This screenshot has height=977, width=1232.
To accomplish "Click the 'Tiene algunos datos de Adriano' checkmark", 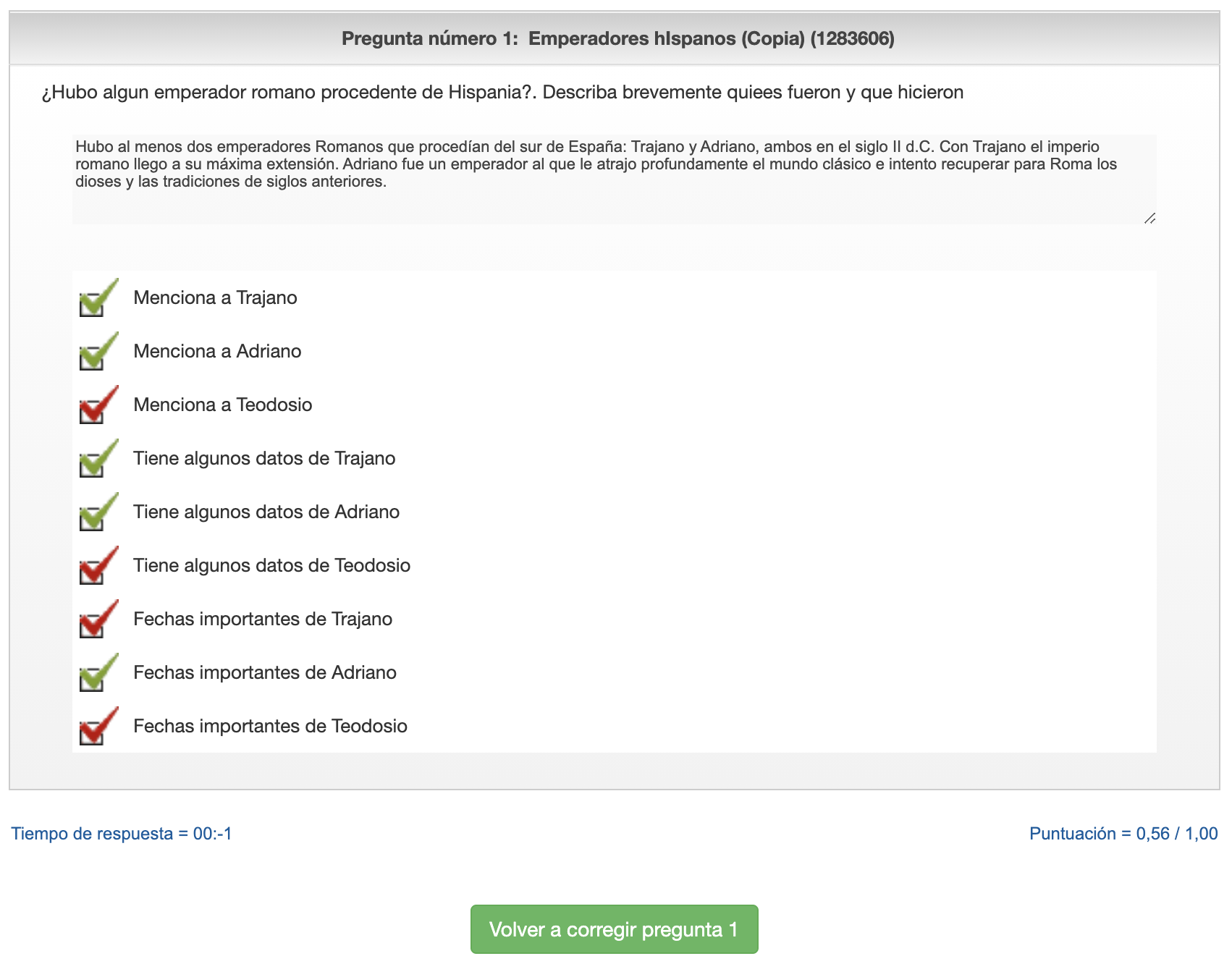I will [x=97, y=512].
